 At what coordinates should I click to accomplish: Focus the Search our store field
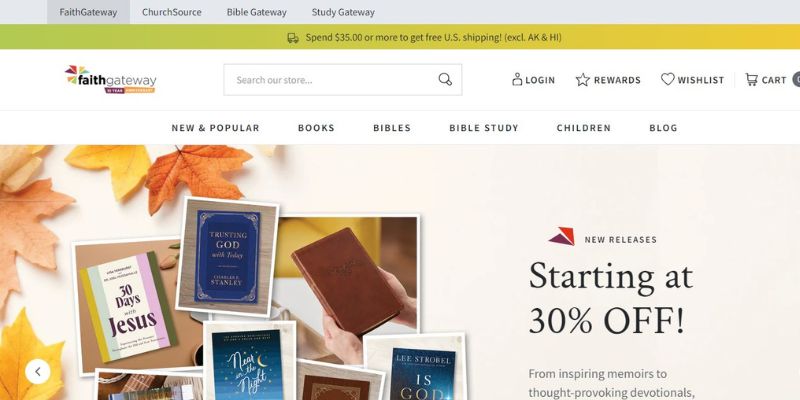(332, 80)
